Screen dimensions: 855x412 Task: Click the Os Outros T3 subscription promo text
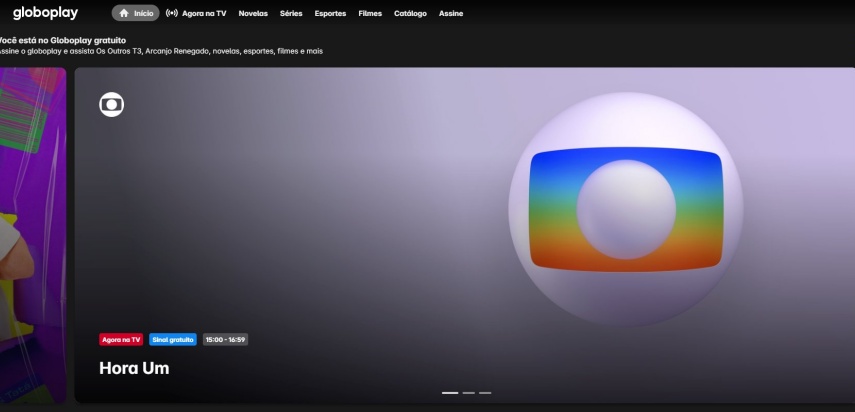161,51
